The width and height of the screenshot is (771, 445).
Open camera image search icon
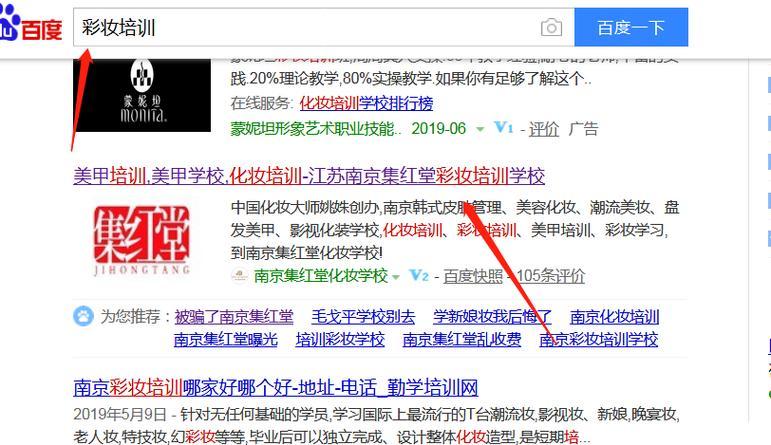click(x=551, y=28)
